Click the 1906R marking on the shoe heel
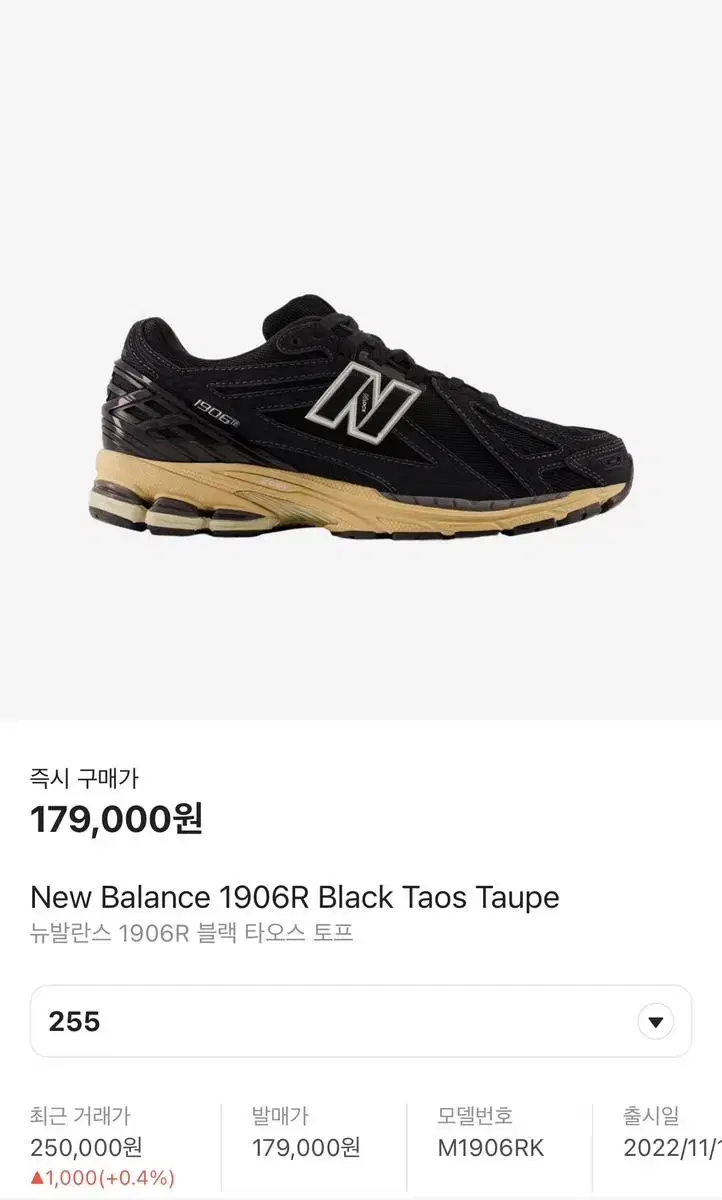Viewport: 722px width, 1200px height. (216, 407)
